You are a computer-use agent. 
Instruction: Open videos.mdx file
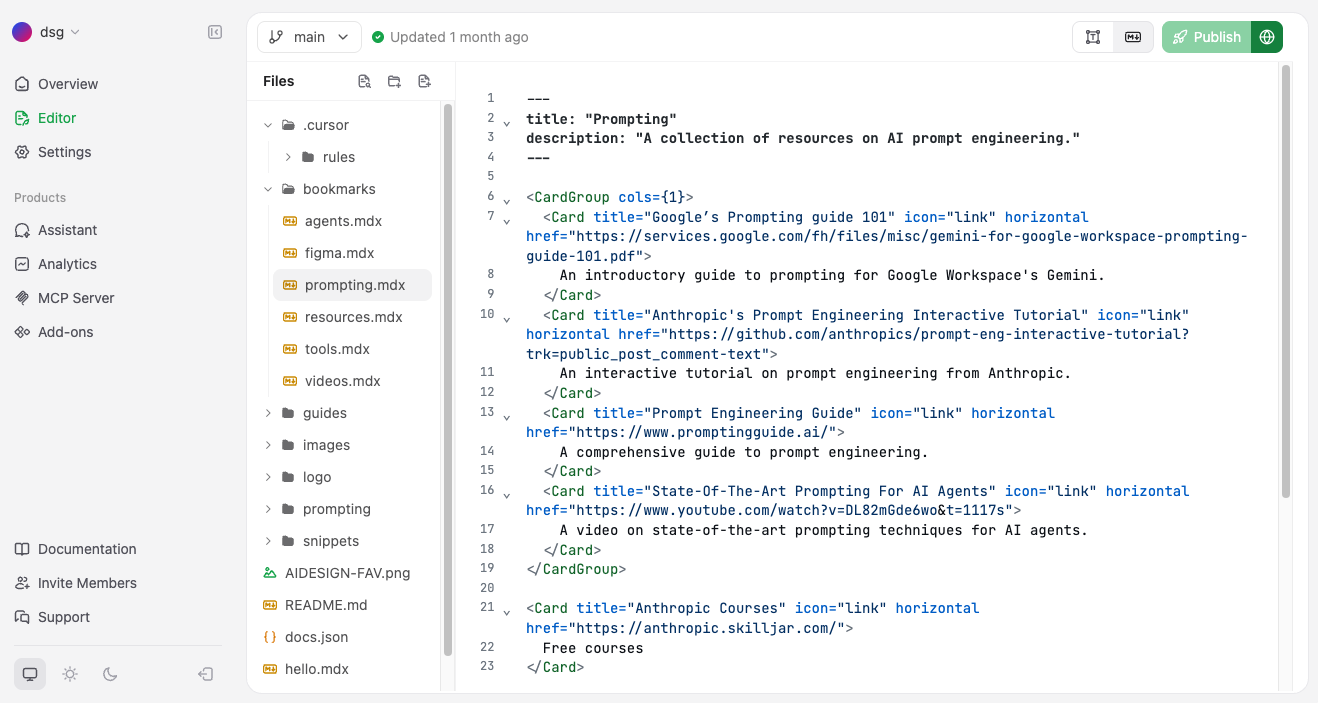click(x=342, y=381)
